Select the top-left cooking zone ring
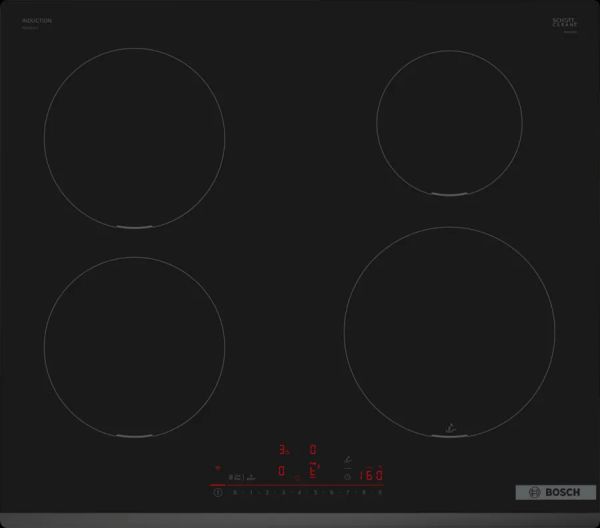Image resolution: width=600 pixels, height=528 pixels. pos(133,148)
